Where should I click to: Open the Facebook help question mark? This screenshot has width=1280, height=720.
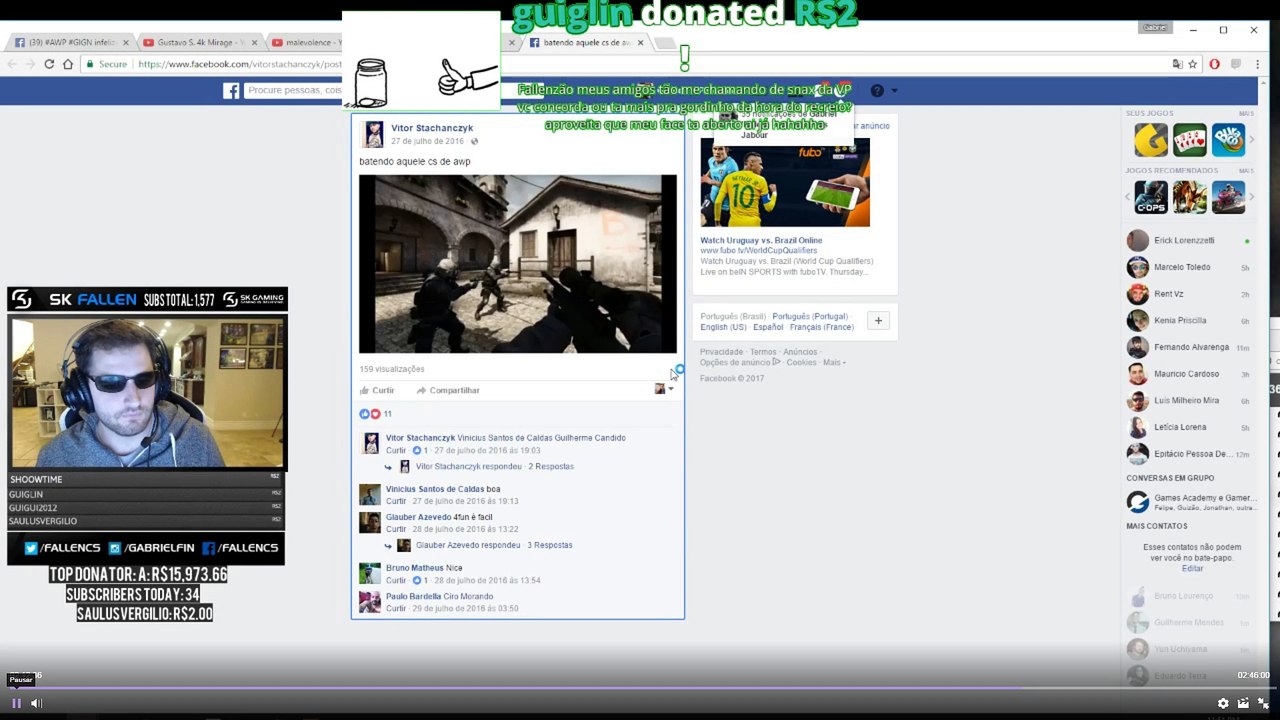coord(877,91)
